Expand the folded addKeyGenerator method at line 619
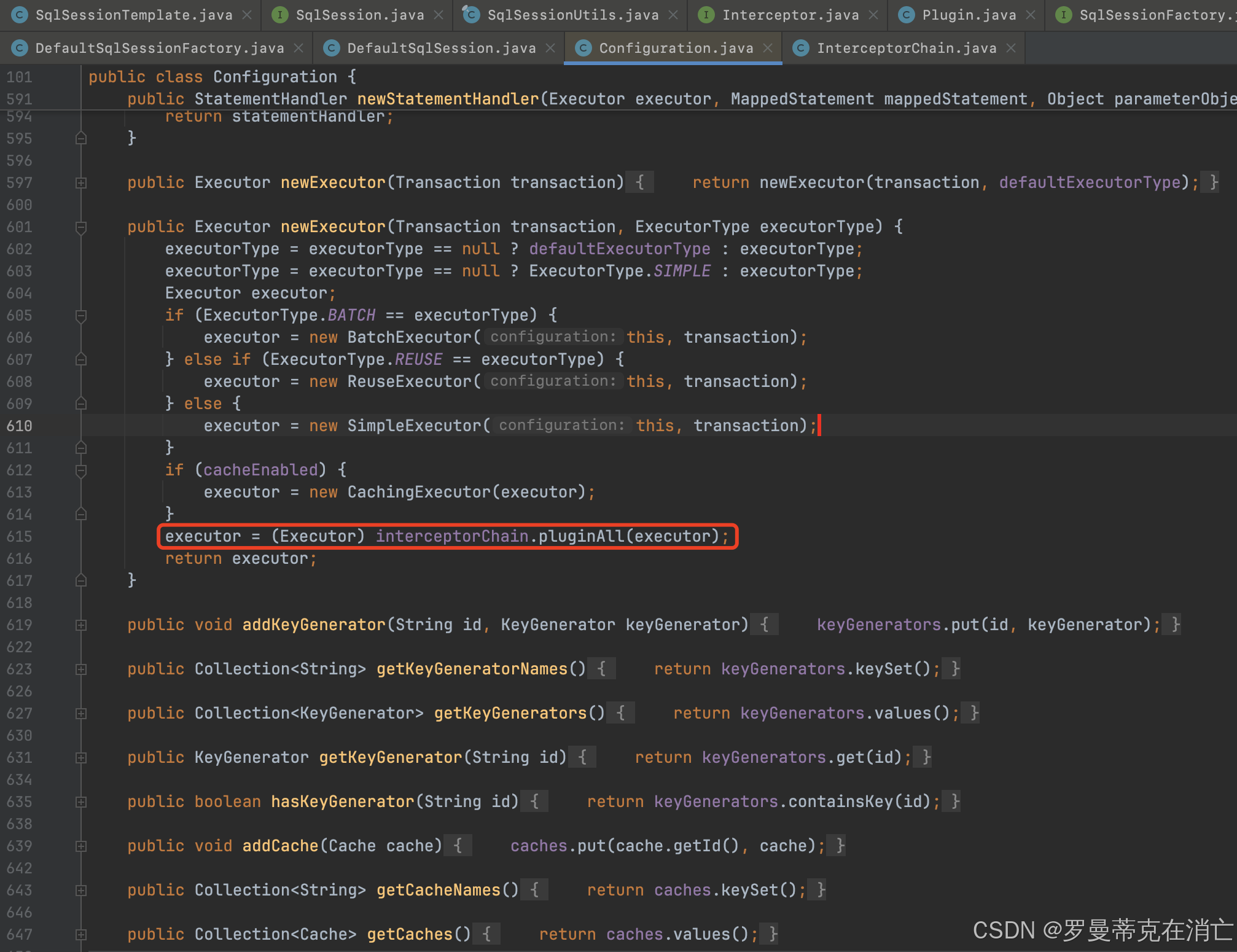This screenshot has width=1237, height=952. coord(80,625)
